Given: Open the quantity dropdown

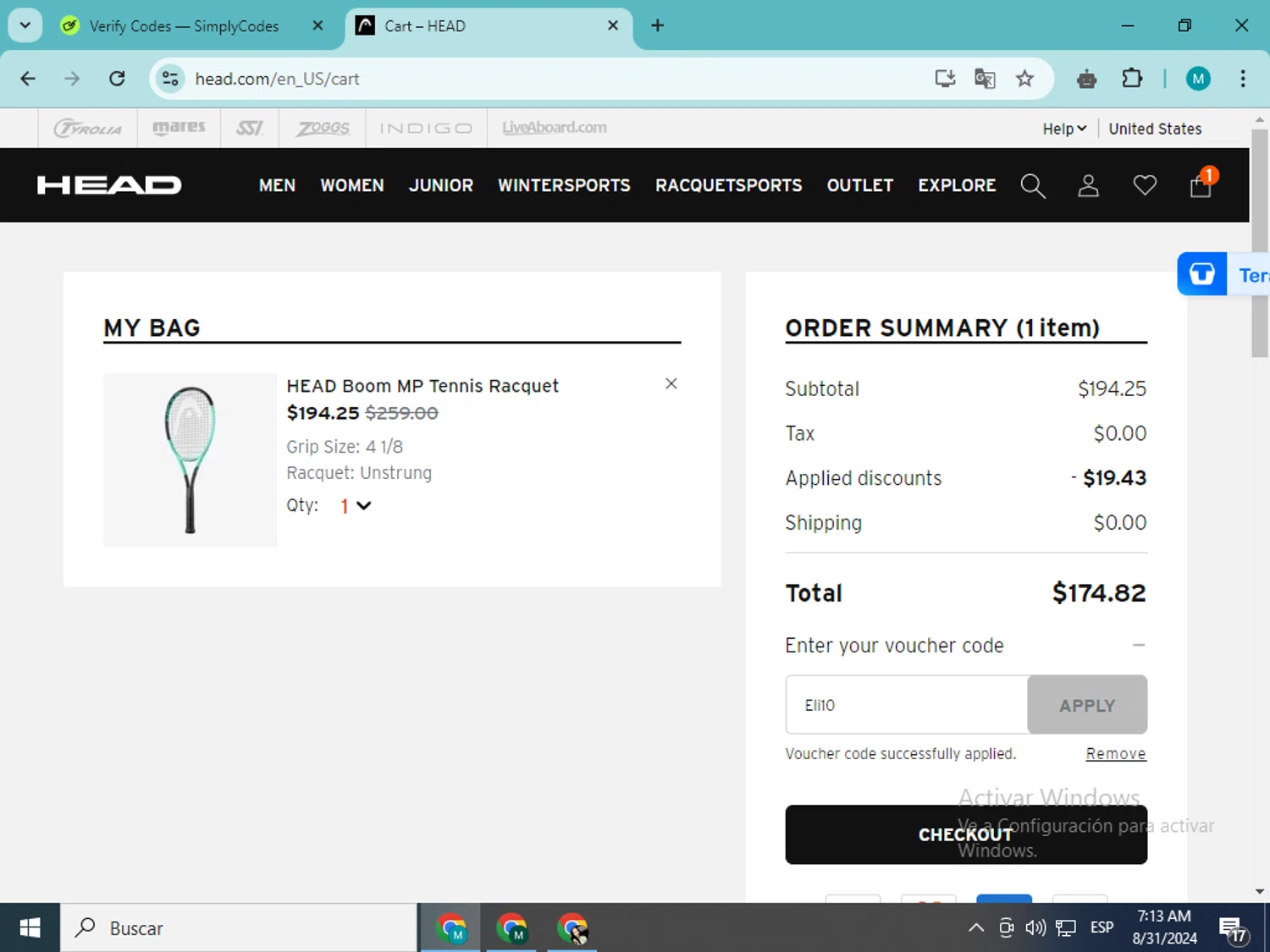Looking at the screenshot, I should point(356,506).
